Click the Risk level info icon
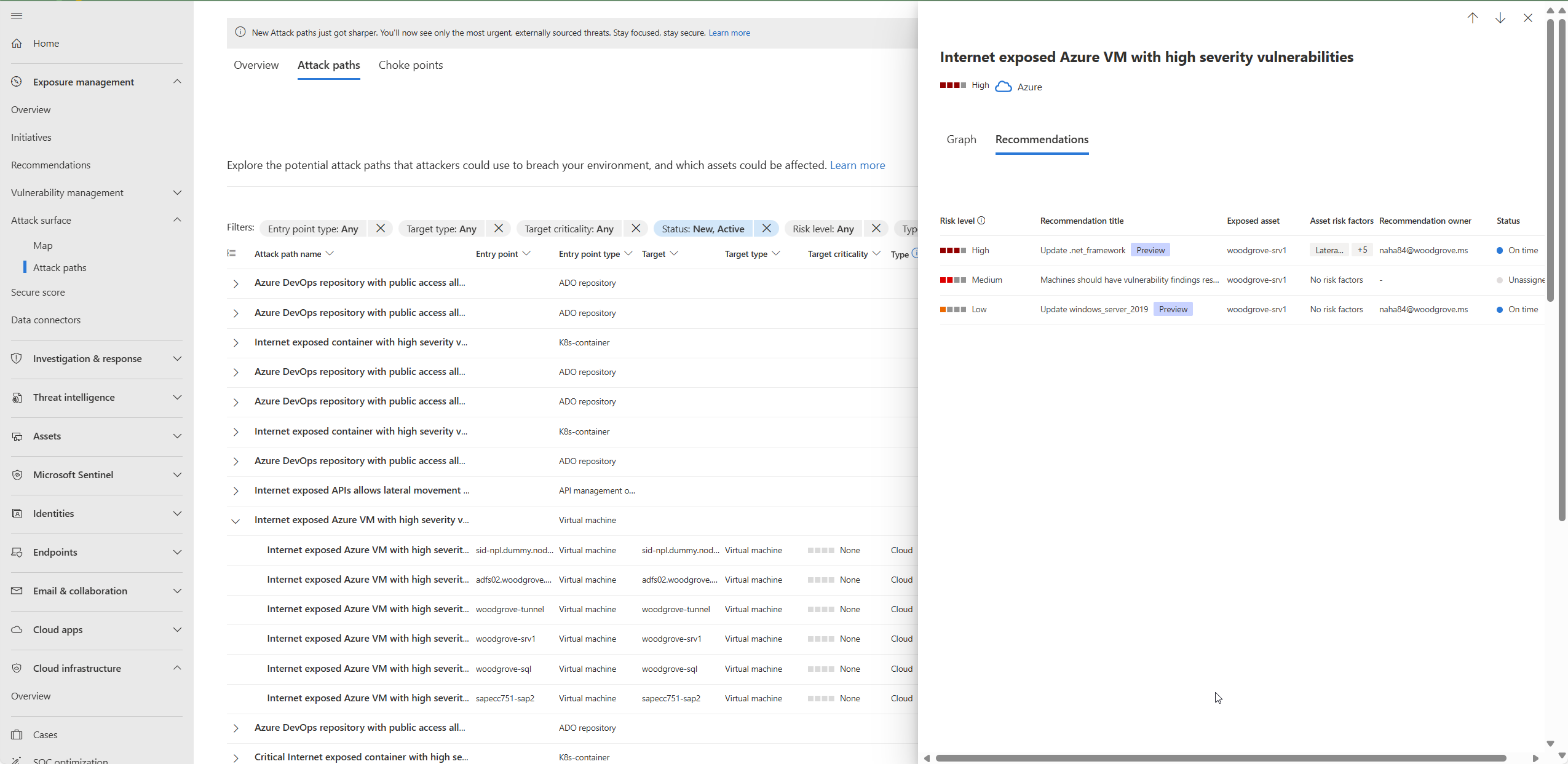 pos(981,221)
